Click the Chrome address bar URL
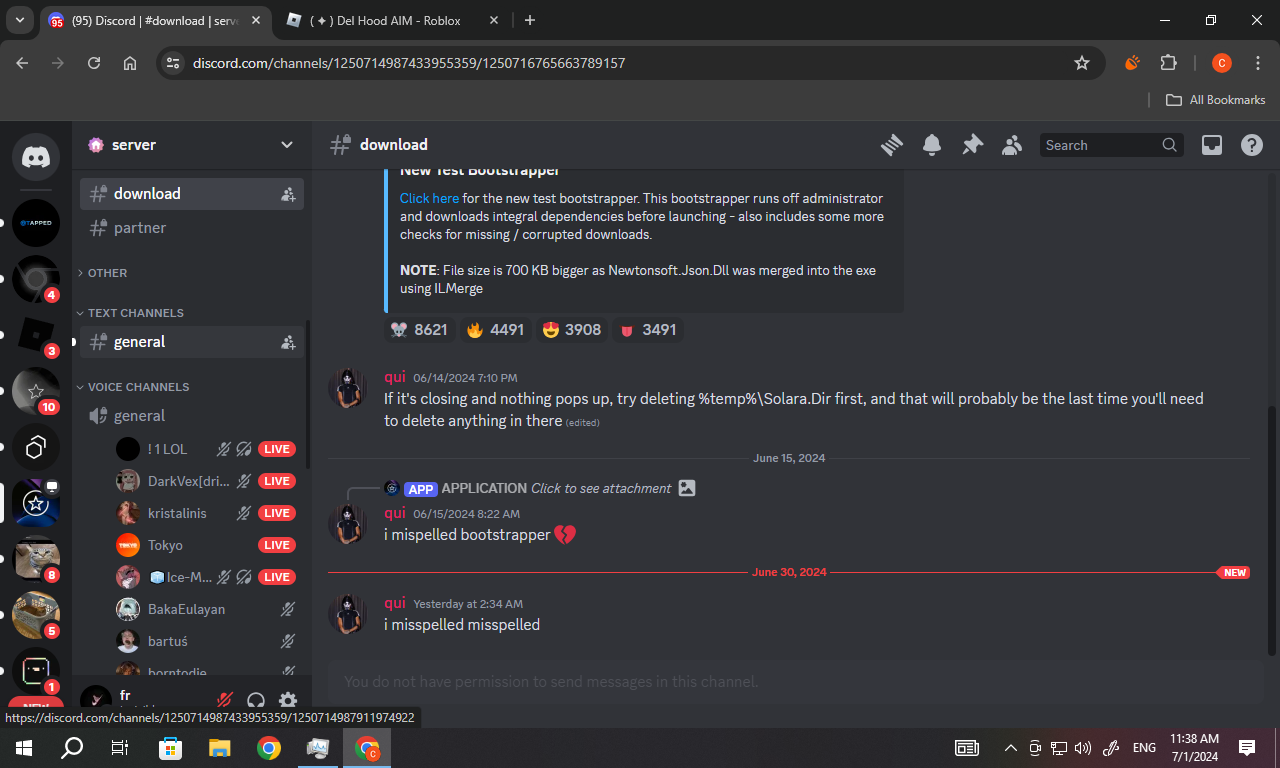The image size is (1280, 768). (x=409, y=63)
